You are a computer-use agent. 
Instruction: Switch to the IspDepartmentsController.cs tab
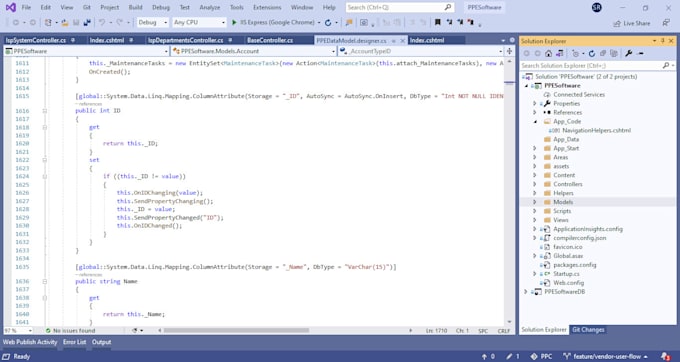(186, 40)
